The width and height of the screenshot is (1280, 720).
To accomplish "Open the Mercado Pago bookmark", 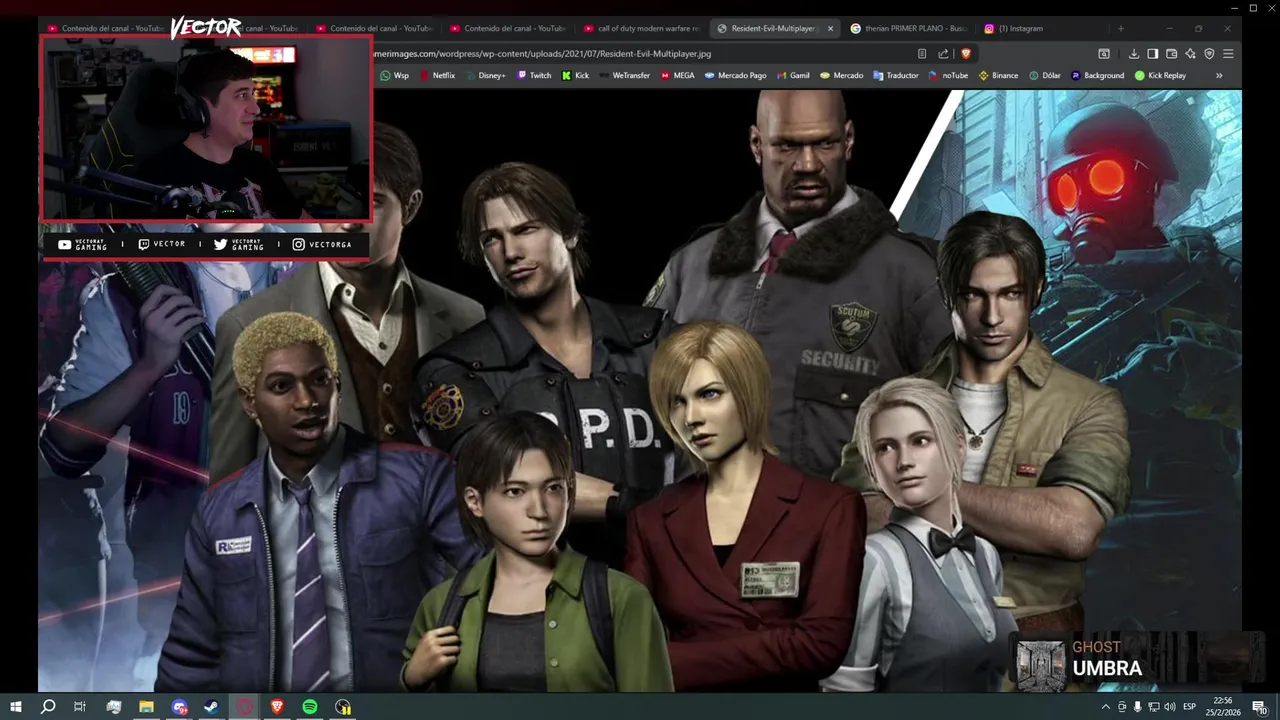I will coord(735,75).
